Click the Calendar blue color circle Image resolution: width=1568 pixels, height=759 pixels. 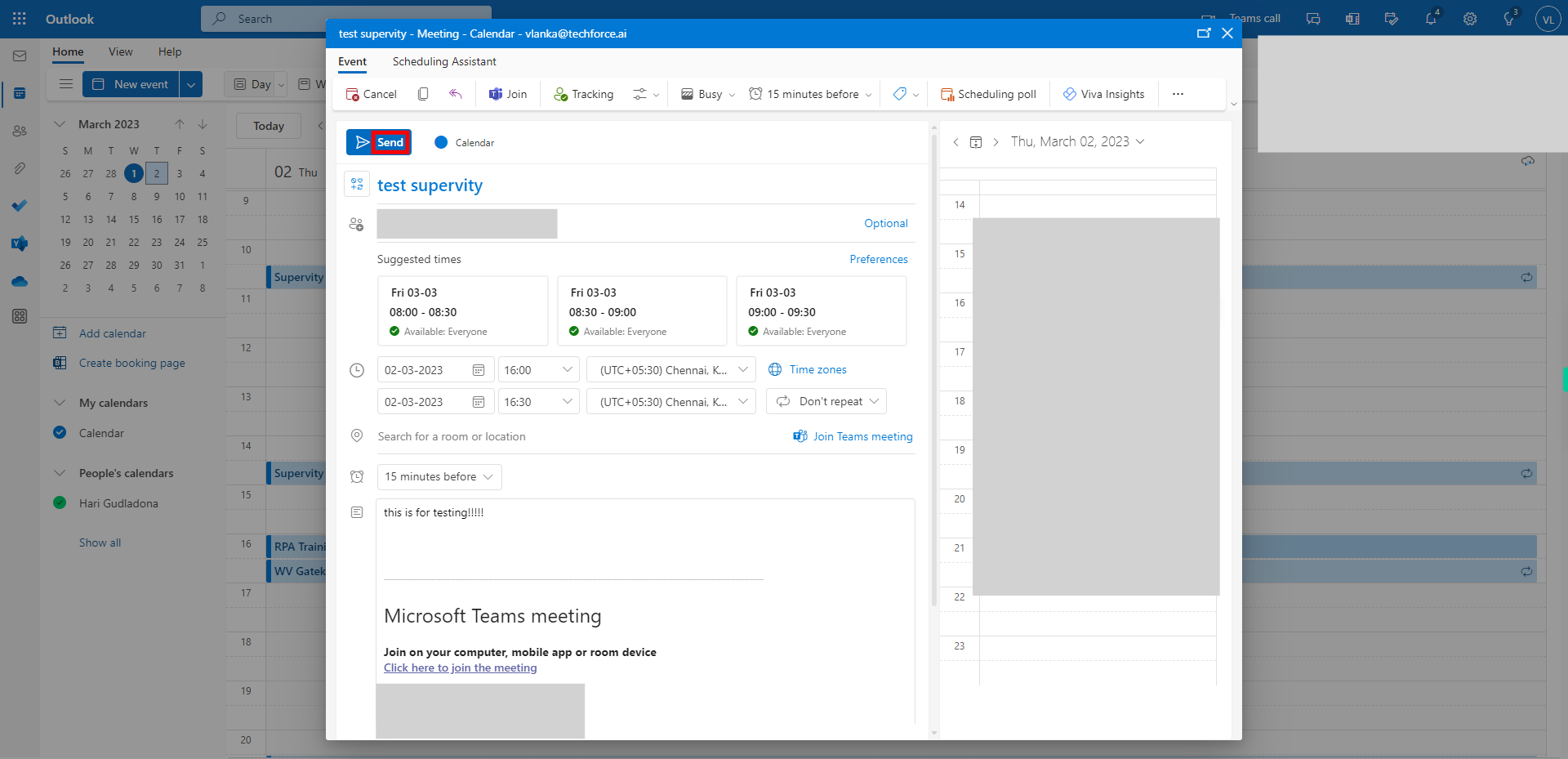(441, 142)
